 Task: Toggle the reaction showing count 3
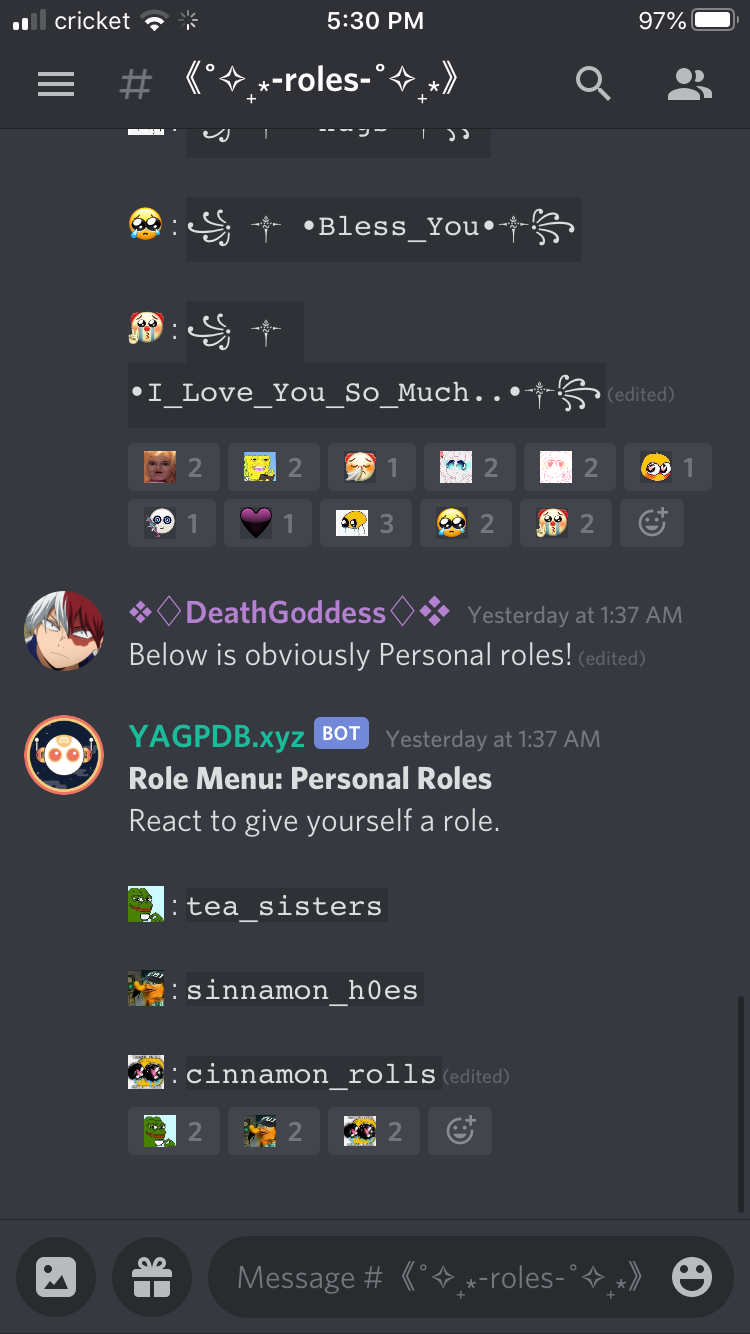(x=366, y=522)
